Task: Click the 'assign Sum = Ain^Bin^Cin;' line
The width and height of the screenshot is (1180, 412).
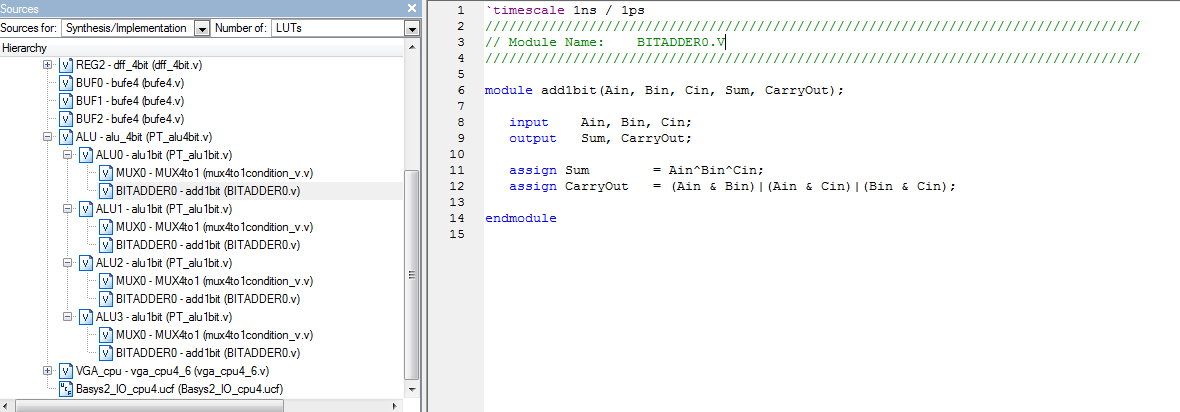Action: pyautogui.click(x=637, y=170)
